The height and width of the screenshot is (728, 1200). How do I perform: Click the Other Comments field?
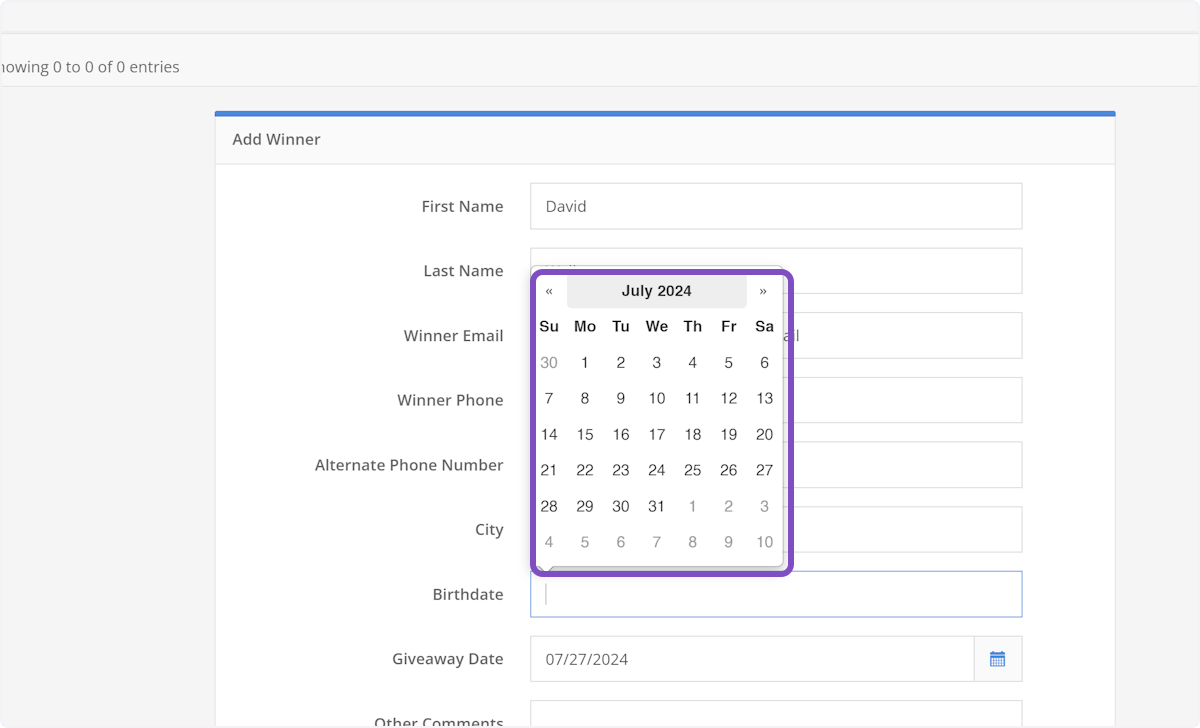776,718
